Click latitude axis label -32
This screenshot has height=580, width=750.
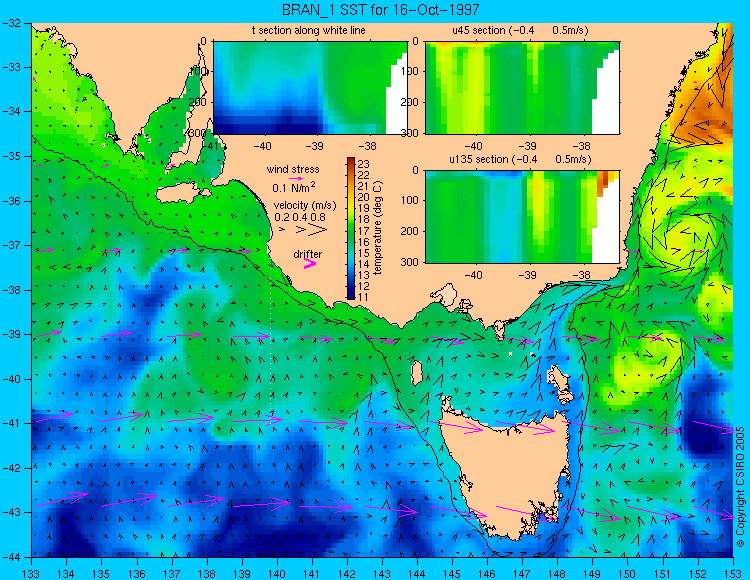(x=11, y=23)
